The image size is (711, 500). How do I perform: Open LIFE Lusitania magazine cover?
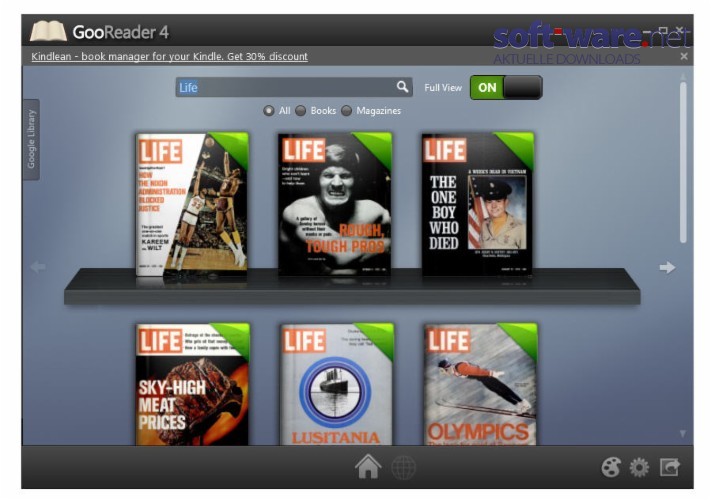[336, 384]
